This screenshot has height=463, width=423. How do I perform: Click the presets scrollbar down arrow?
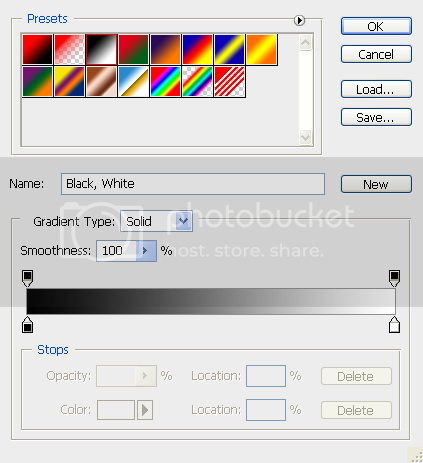click(x=306, y=137)
